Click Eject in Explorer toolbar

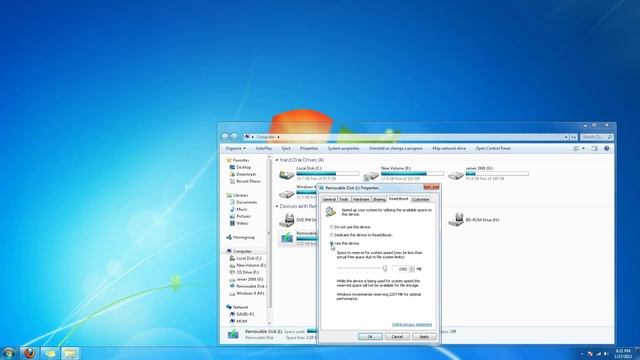pyautogui.click(x=286, y=149)
